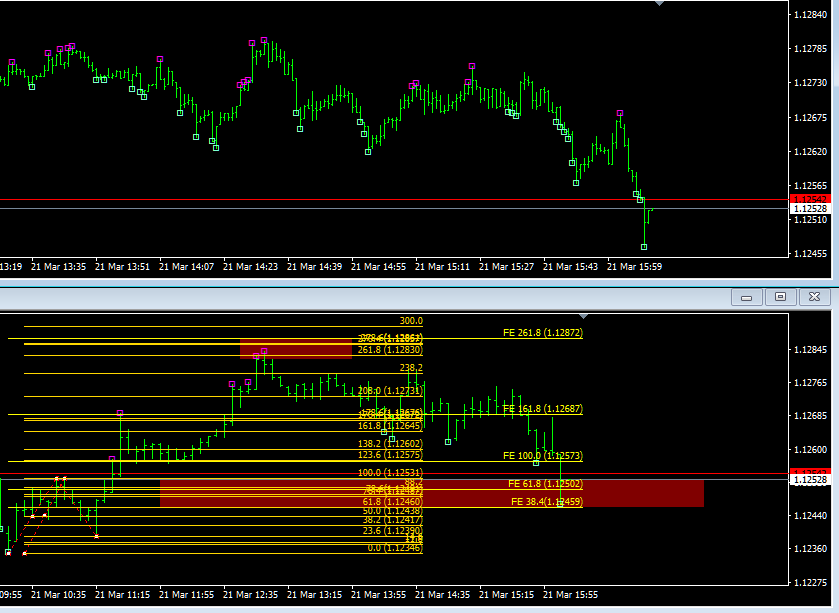Viewport: 839px width, 613px height.
Task: Select Fibonacci label 161.8 (1.12645)
Action: (390, 426)
